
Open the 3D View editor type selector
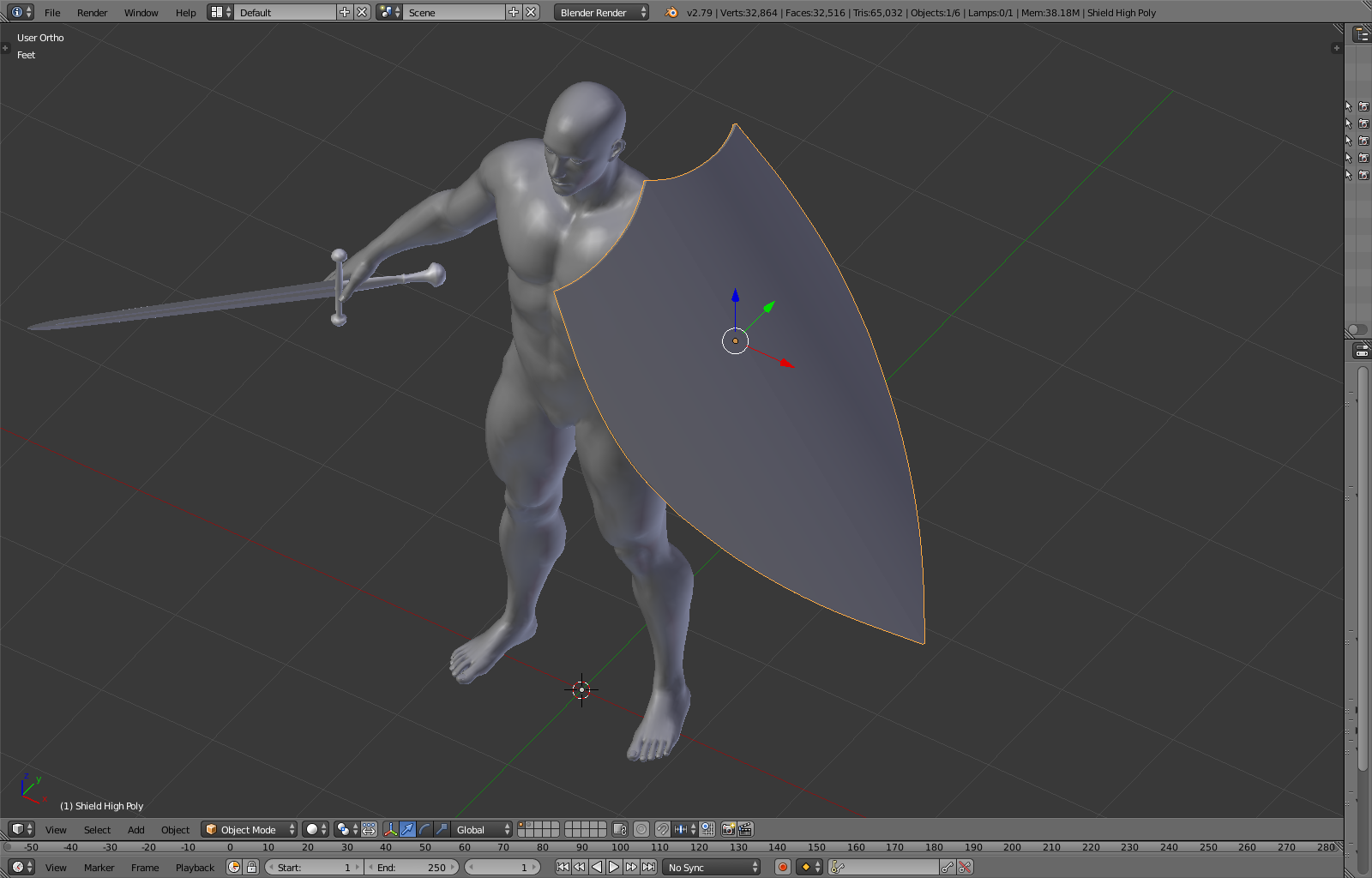[21, 829]
